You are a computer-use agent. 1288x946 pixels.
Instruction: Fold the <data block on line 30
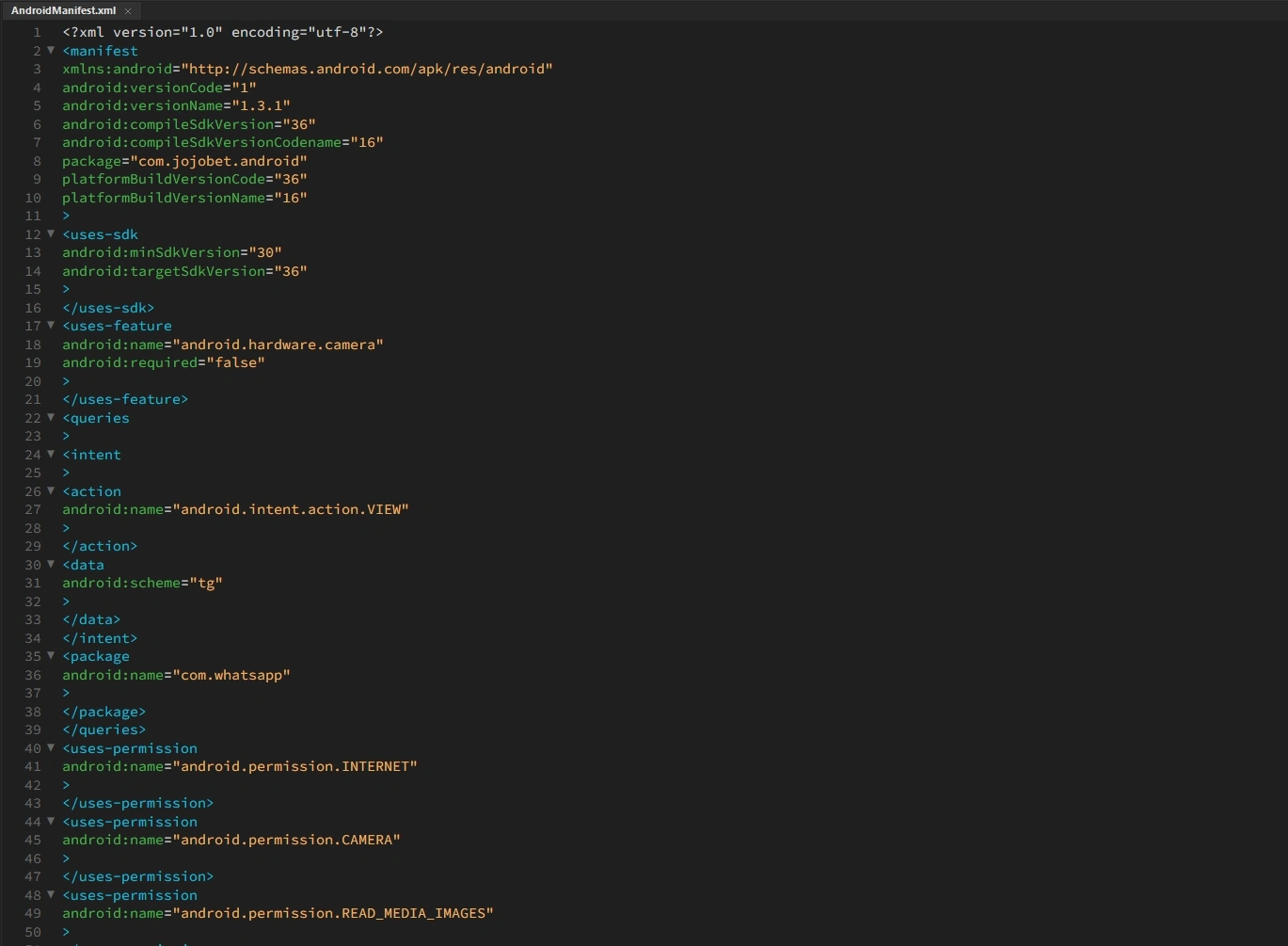(x=51, y=565)
